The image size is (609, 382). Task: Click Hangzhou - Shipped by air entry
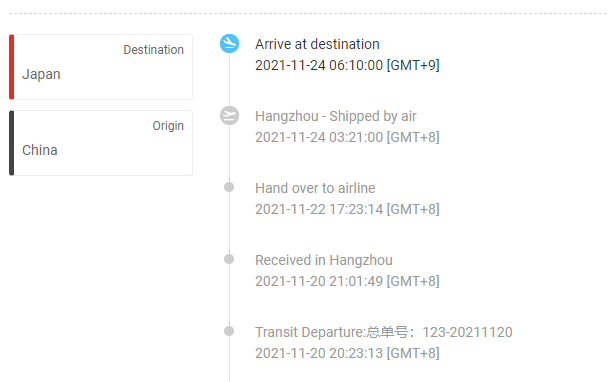(336, 116)
